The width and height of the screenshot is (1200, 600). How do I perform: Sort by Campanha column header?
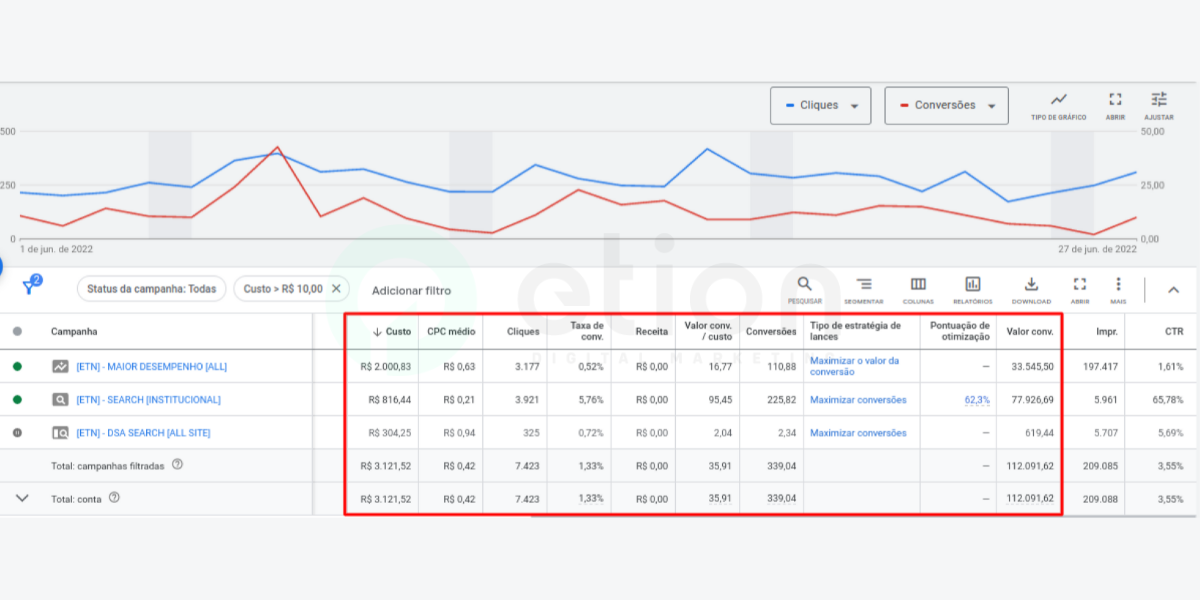click(x=74, y=331)
